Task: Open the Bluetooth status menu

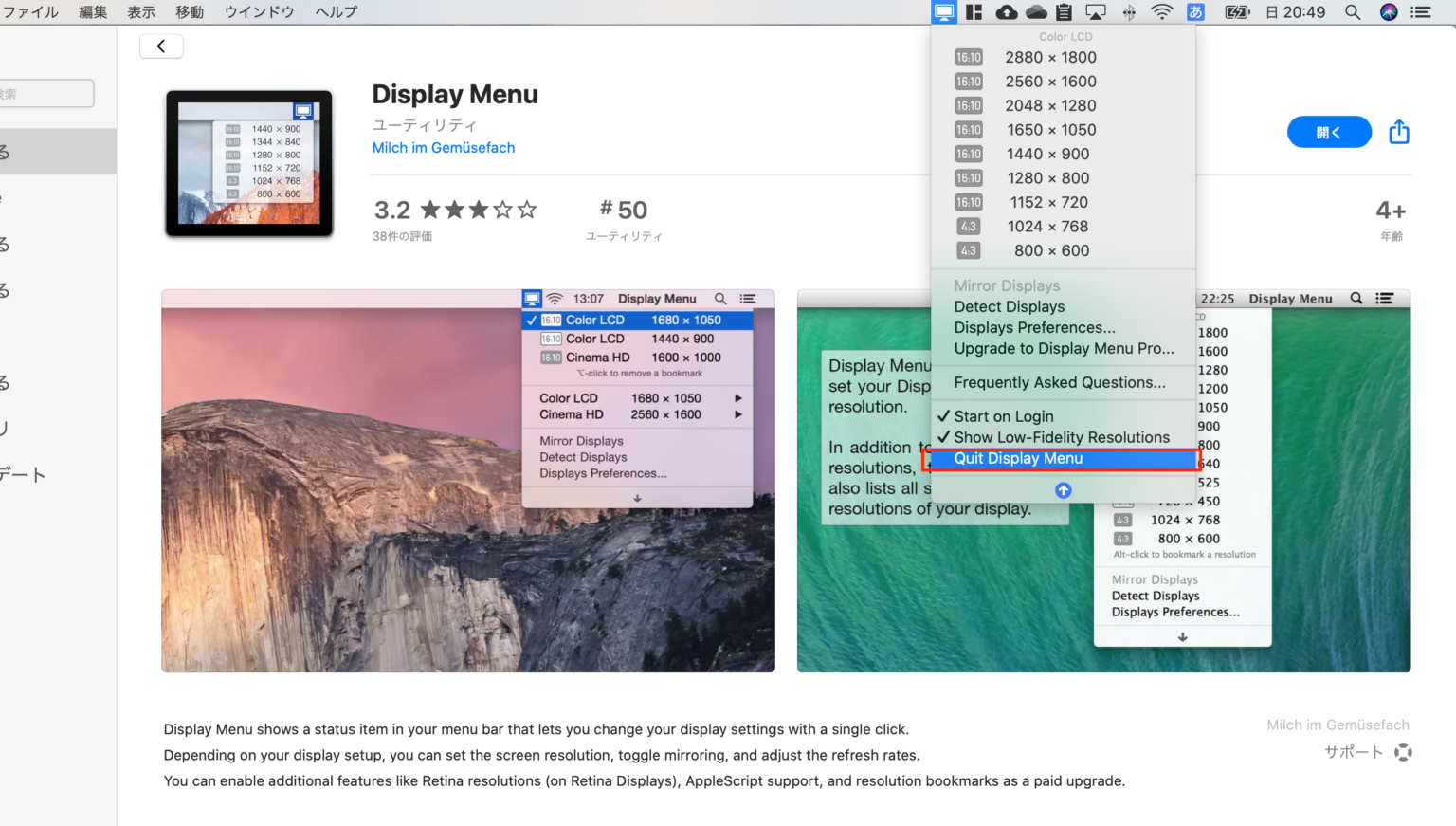Action: click(1127, 12)
